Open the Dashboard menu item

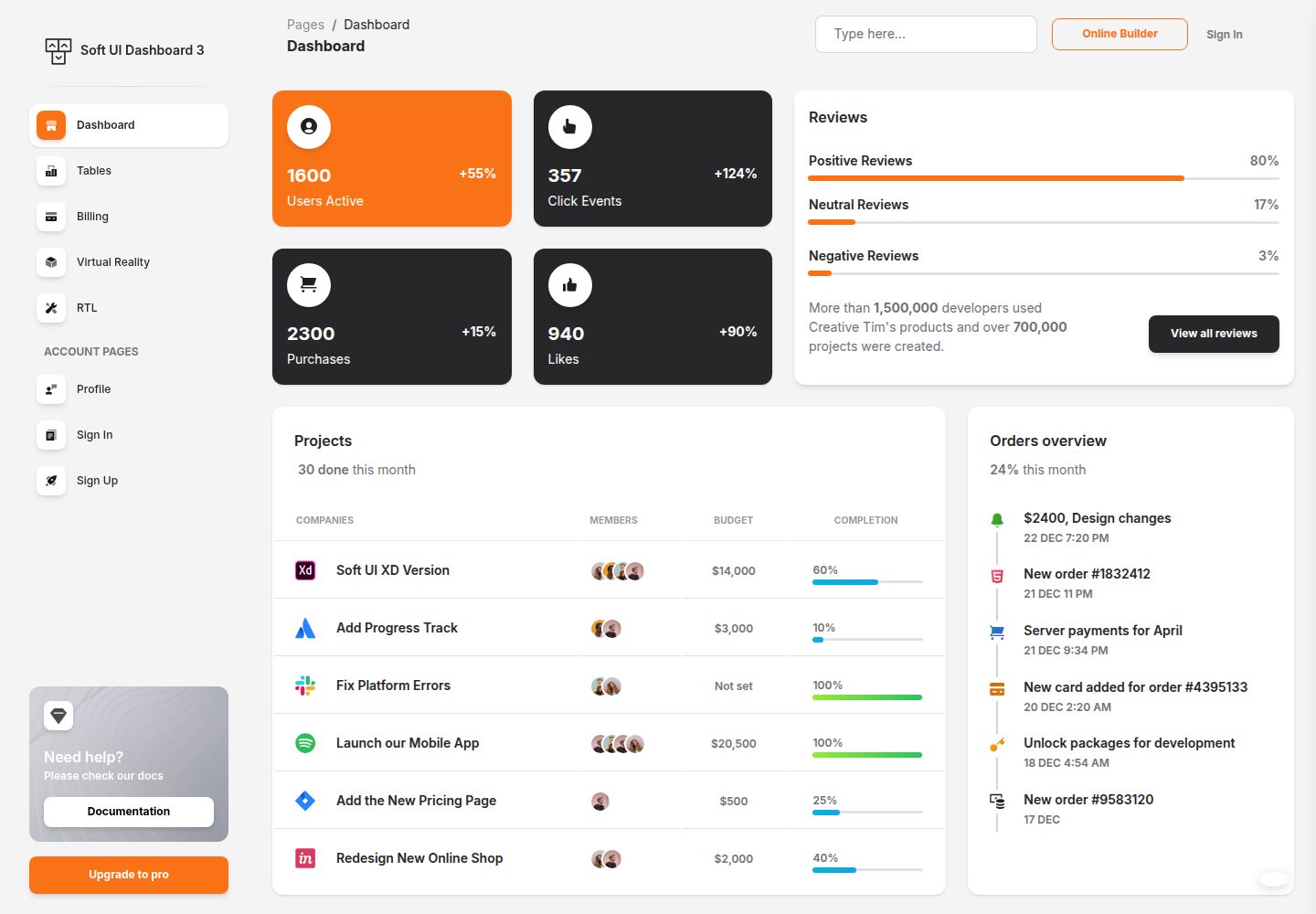[129, 125]
